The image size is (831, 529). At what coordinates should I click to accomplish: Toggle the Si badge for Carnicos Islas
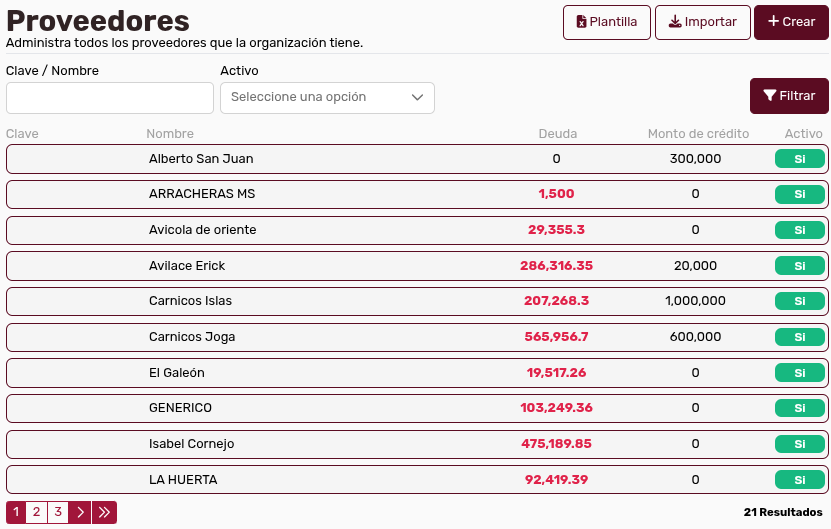click(x=799, y=301)
